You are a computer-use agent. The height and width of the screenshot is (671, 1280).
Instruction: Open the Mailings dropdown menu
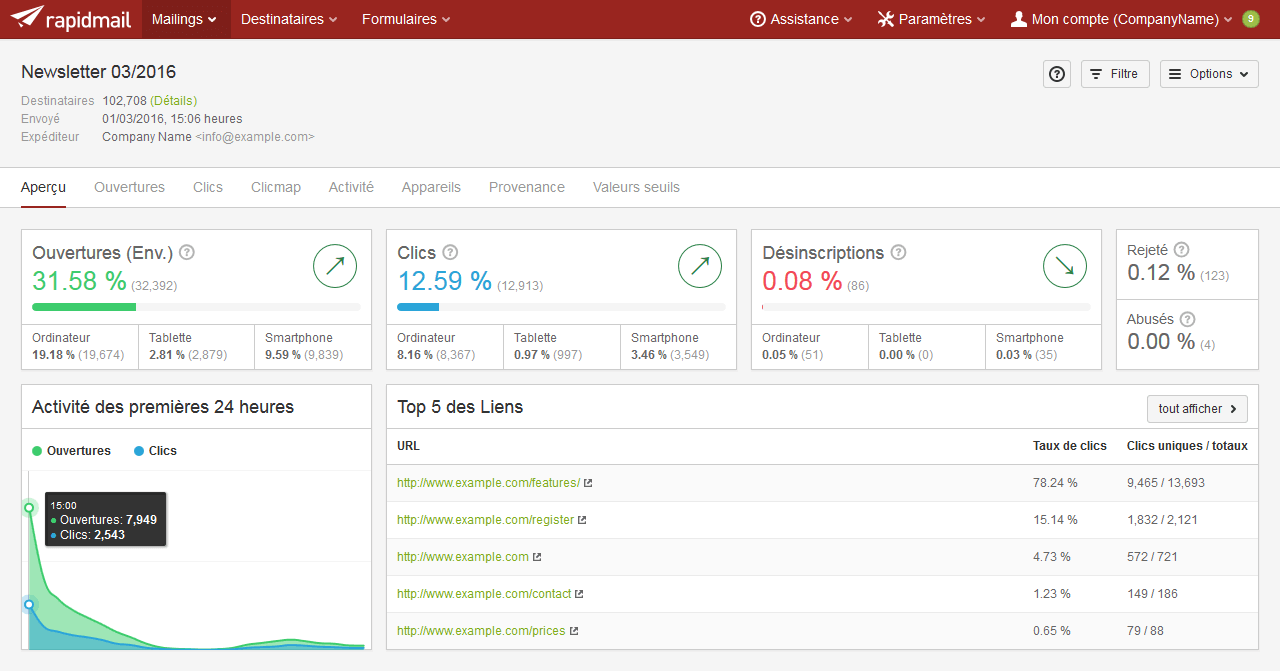(x=185, y=19)
